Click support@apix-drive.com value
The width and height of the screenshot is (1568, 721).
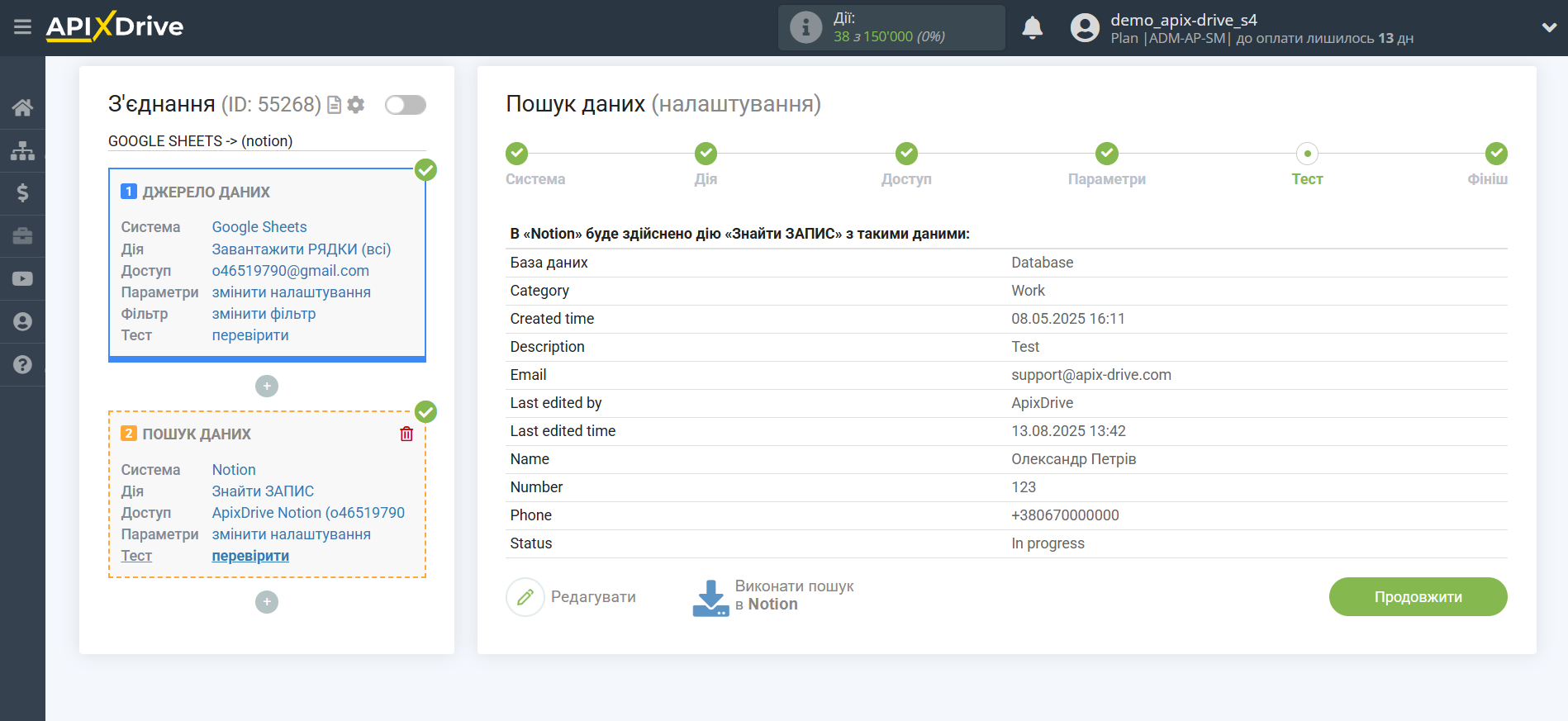tap(1091, 375)
